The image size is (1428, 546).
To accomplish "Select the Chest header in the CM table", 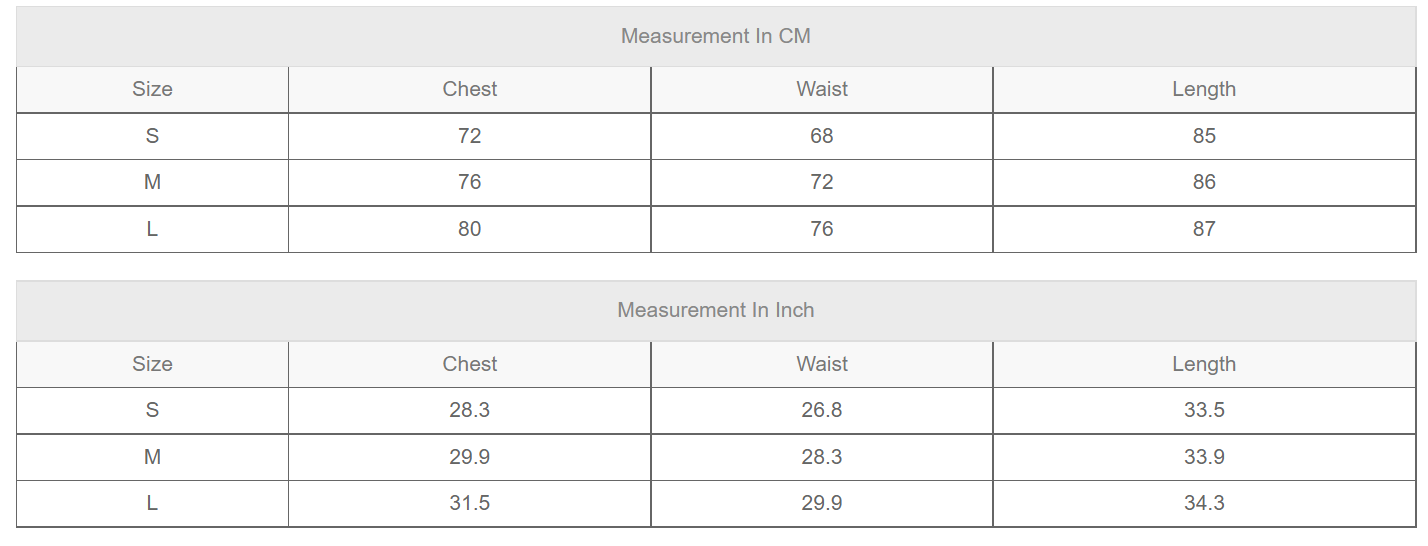I will point(469,89).
